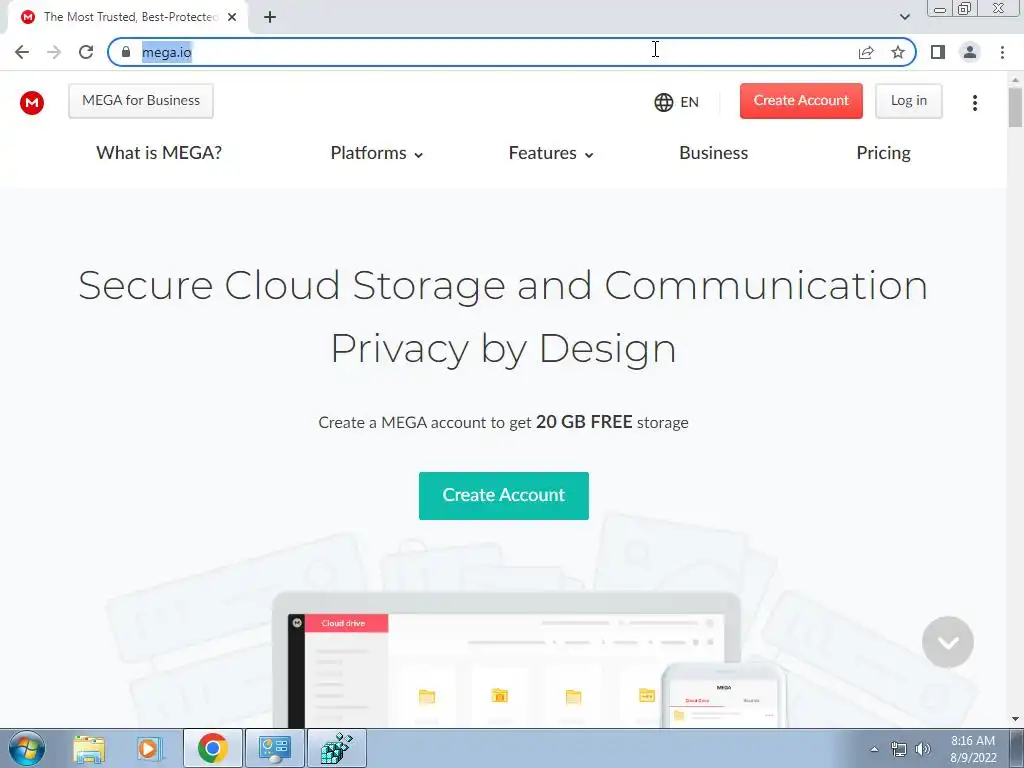1024x768 pixels.
Task: Launch Windows Media Player from taskbar
Action: 149,748
